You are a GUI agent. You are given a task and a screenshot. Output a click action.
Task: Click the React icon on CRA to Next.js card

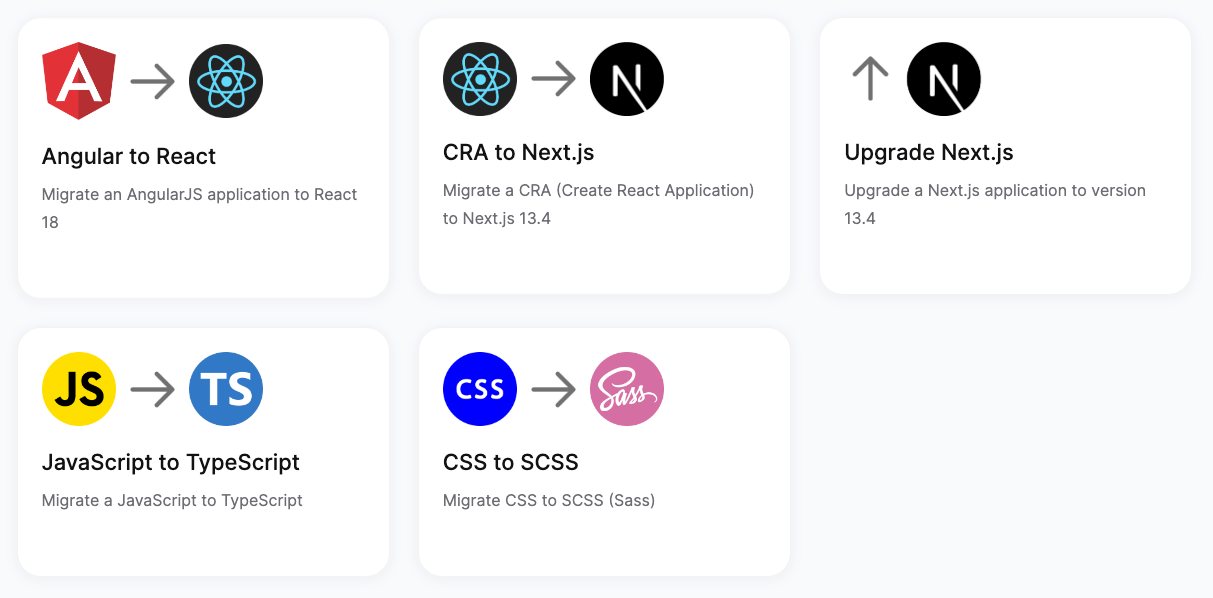(x=479, y=78)
